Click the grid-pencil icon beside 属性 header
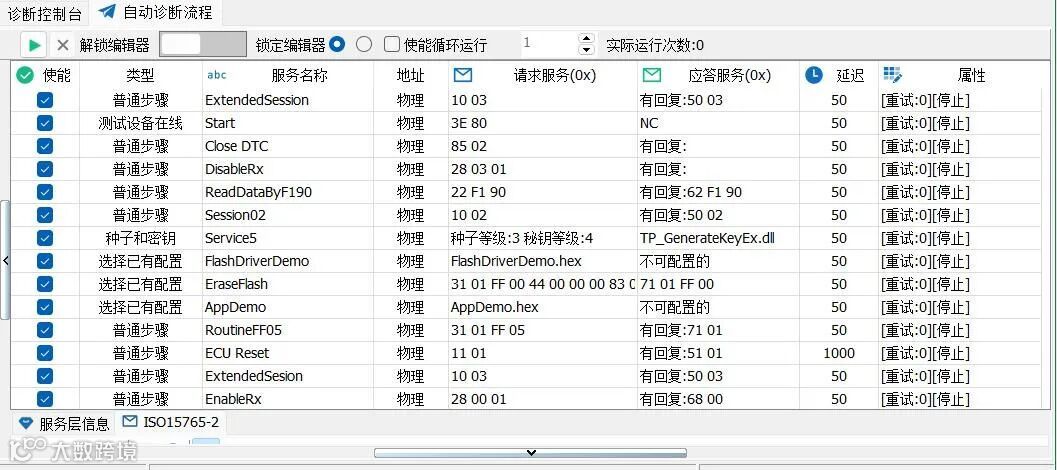1057x470 pixels. [x=893, y=75]
